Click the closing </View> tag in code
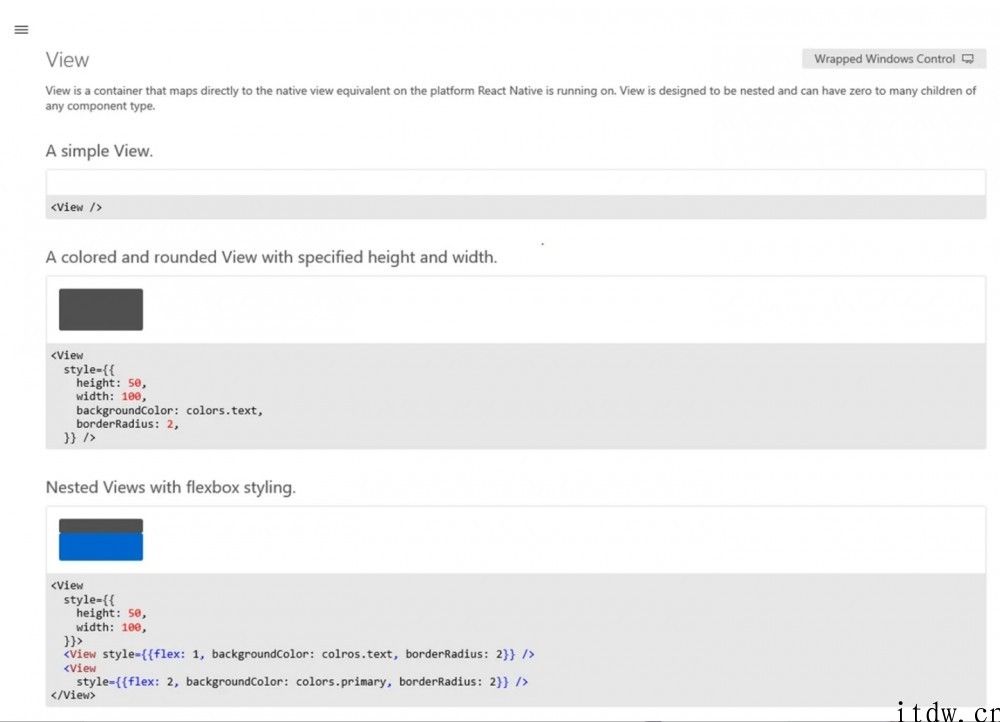The width and height of the screenshot is (1000, 722). point(73,695)
